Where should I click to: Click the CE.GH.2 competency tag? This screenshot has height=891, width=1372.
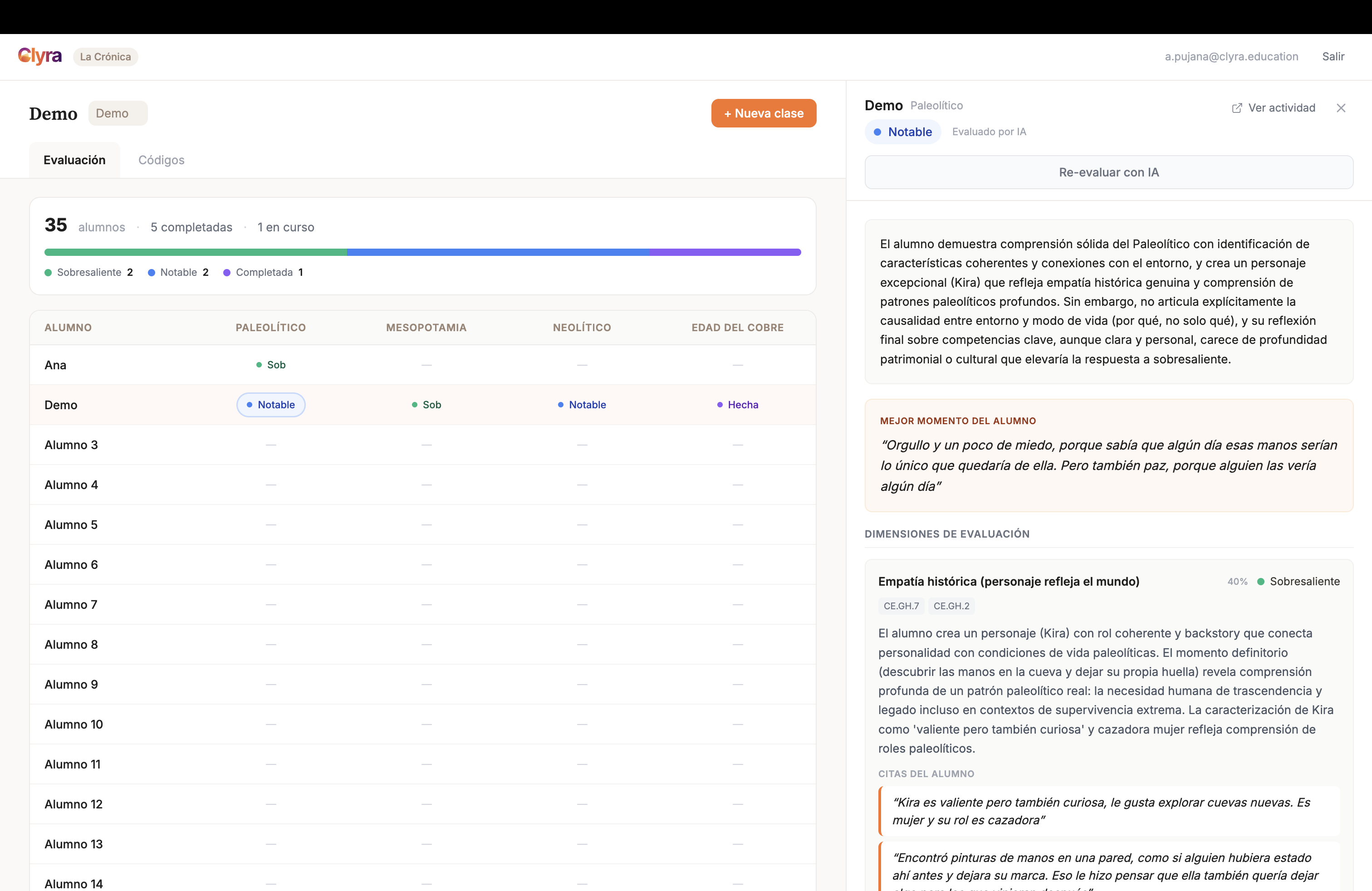pos(951,606)
